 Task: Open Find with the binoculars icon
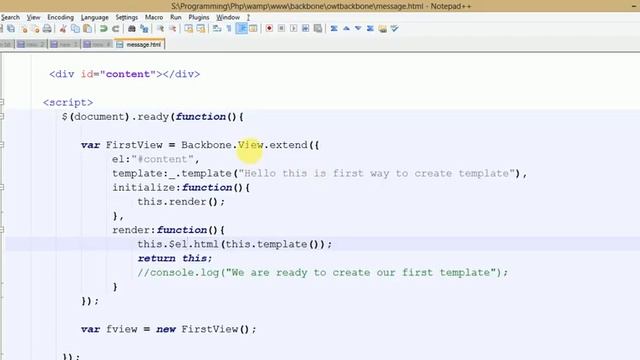tap(131, 29)
